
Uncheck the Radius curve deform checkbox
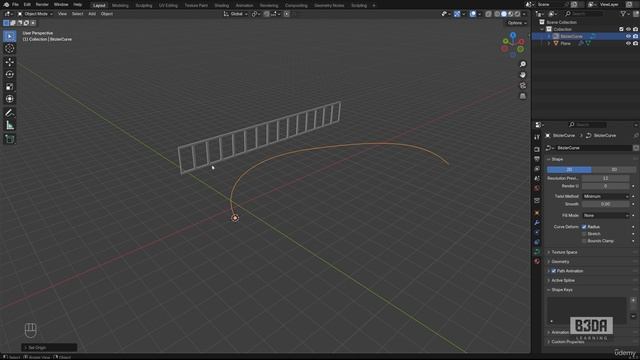584,227
